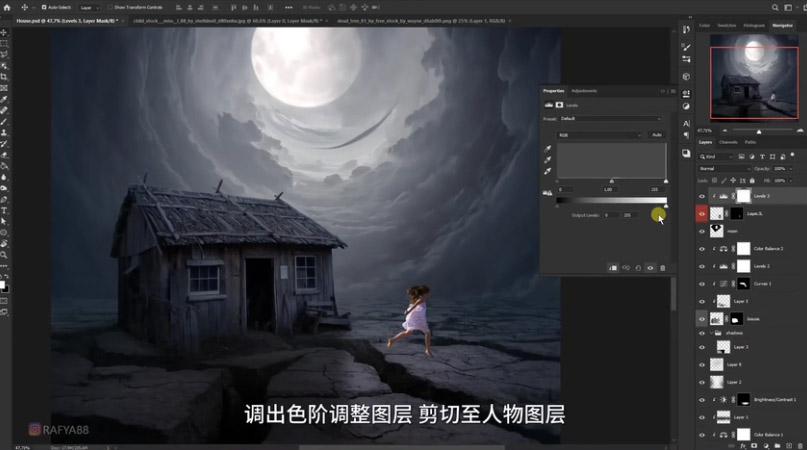Open the RGB channel dropdown
The height and width of the screenshot is (450, 807).
pyautogui.click(x=600, y=134)
